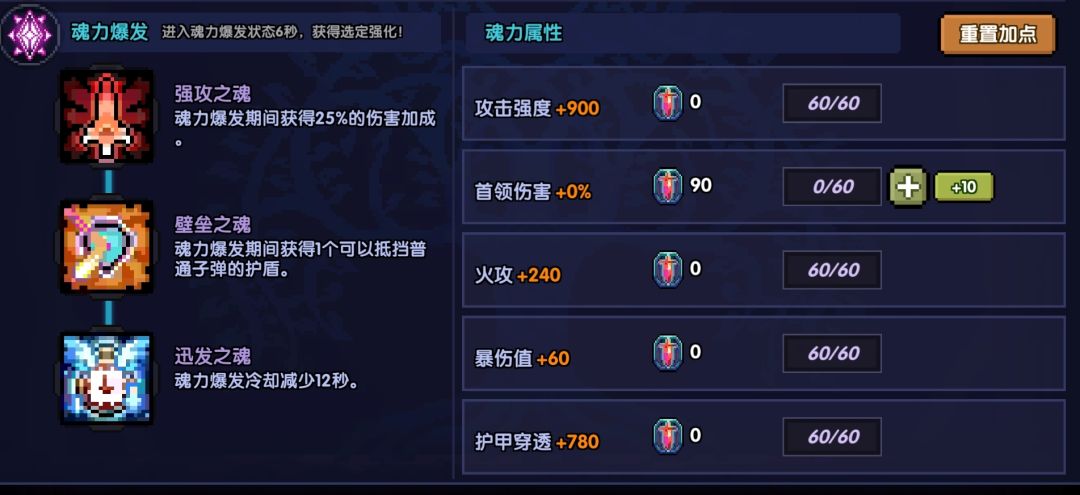Image resolution: width=1080 pixels, height=495 pixels.
Task: Click the 攻击强度 +900 attribute label
Action: 537,108
